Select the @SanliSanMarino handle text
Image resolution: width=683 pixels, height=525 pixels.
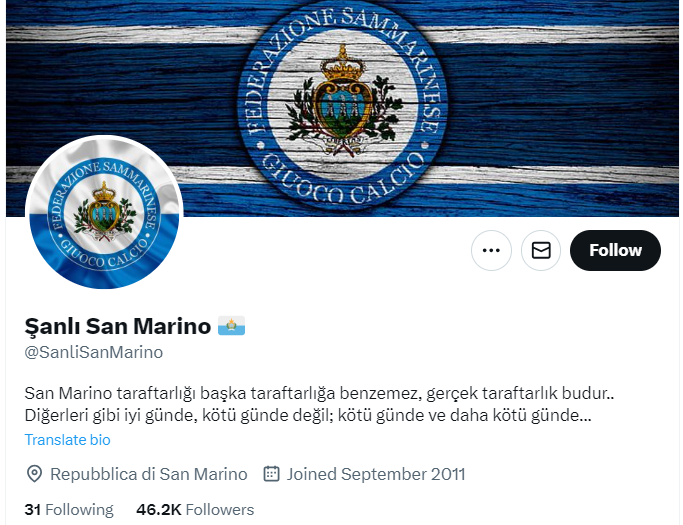94,352
